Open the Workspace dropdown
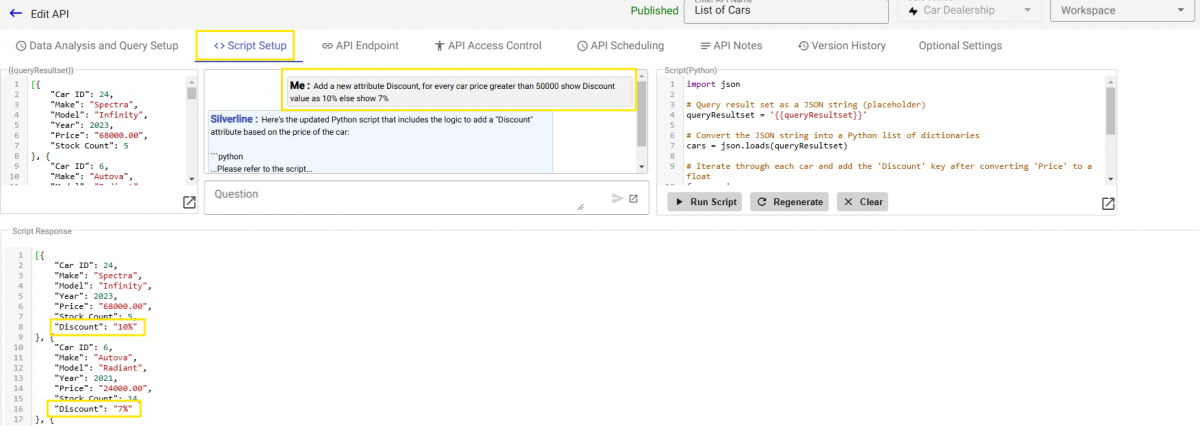Viewport: 1200px width, 426px height. [x=1121, y=11]
